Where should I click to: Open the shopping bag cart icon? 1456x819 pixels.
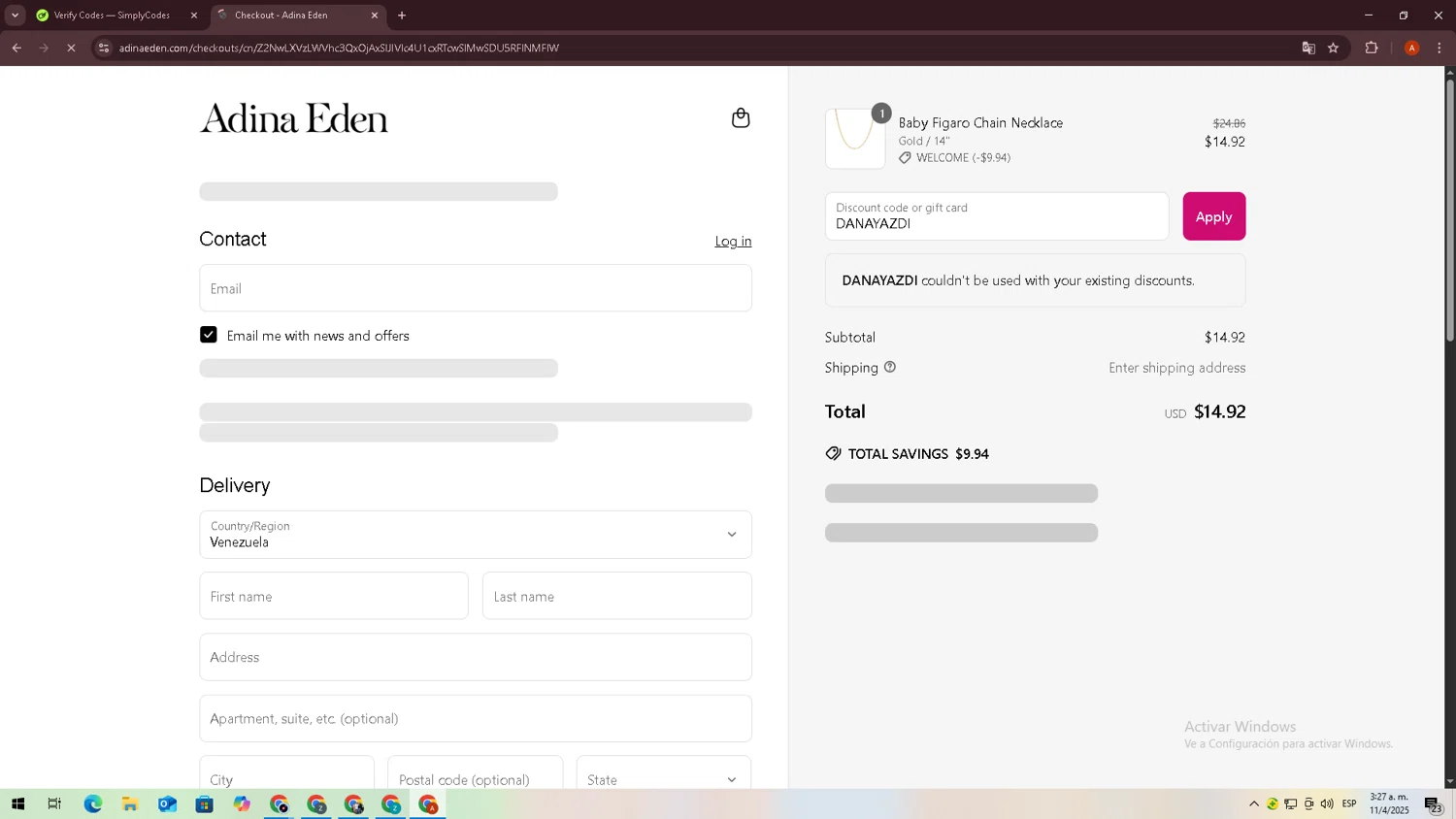[741, 118]
